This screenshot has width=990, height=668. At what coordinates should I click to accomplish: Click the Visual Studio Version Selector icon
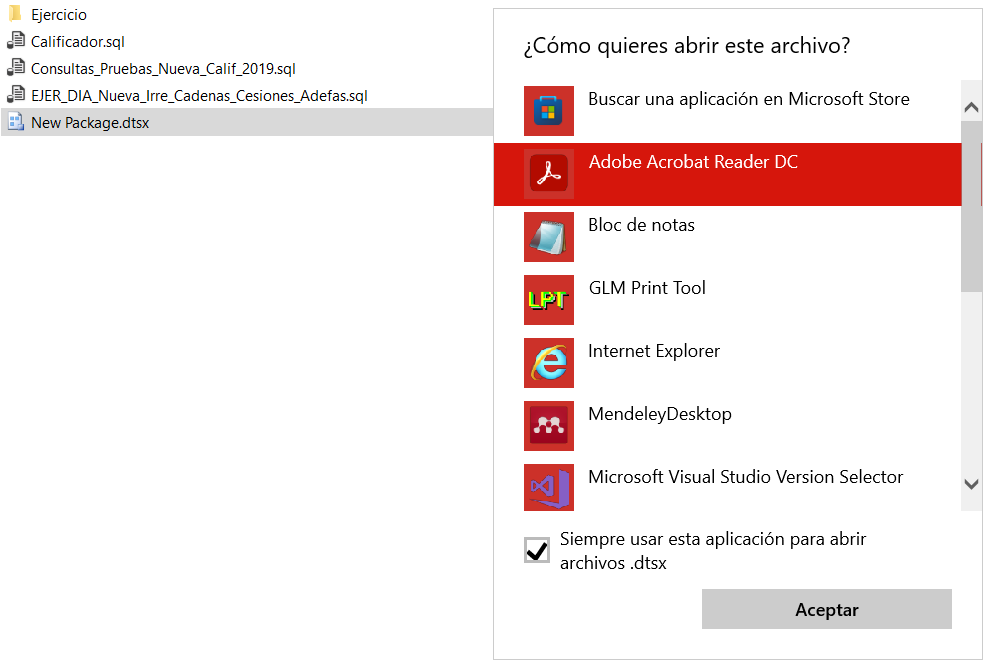pyautogui.click(x=549, y=487)
